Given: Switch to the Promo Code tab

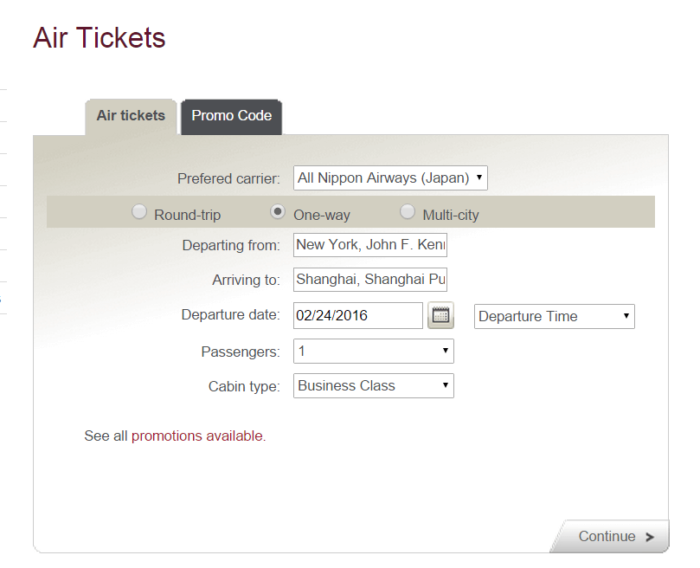Looking at the screenshot, I should coord(231,117).
